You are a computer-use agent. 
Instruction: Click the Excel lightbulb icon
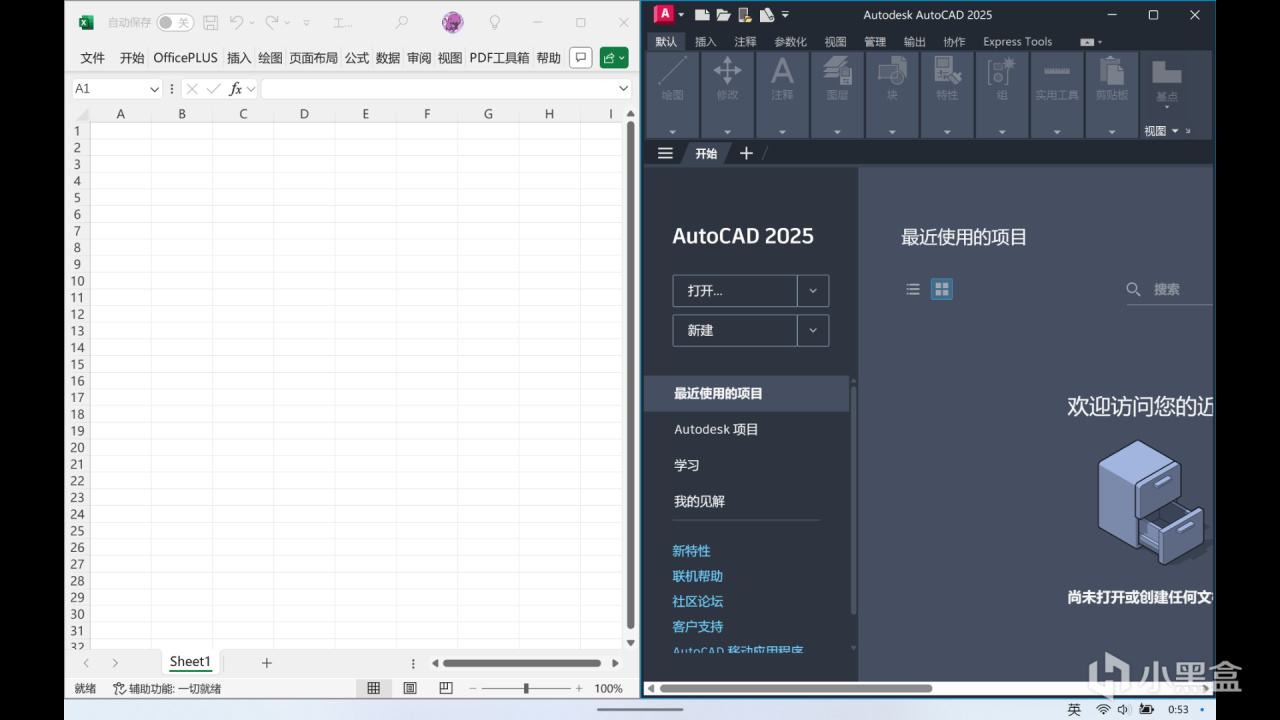(494, 22)
